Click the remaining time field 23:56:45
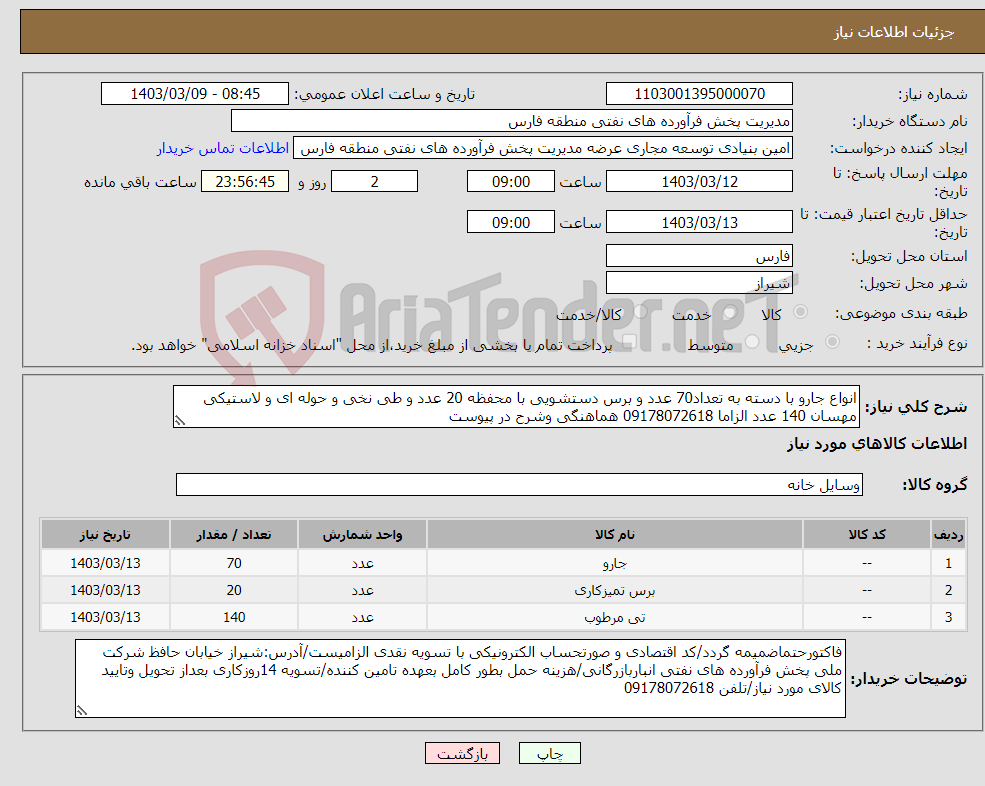The width and height of the screenshot is (985, 786). [245, 182]
